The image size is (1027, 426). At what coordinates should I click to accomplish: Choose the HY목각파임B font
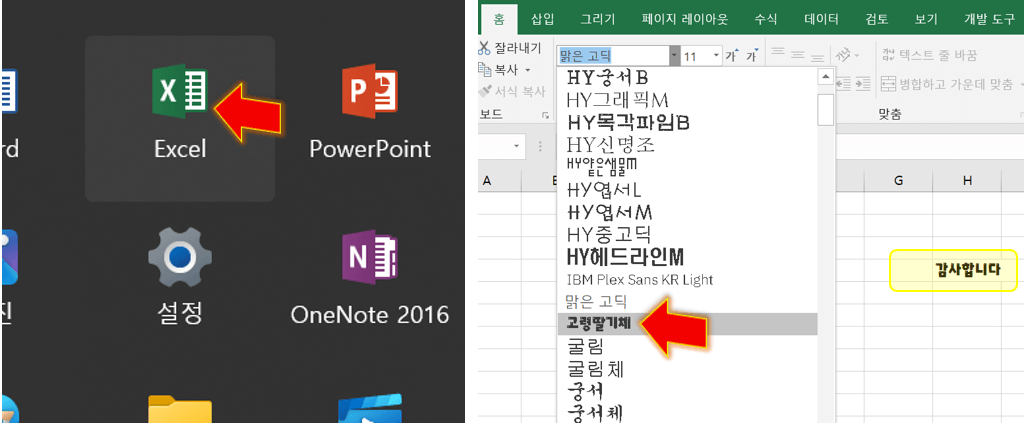tap(686, 123)
